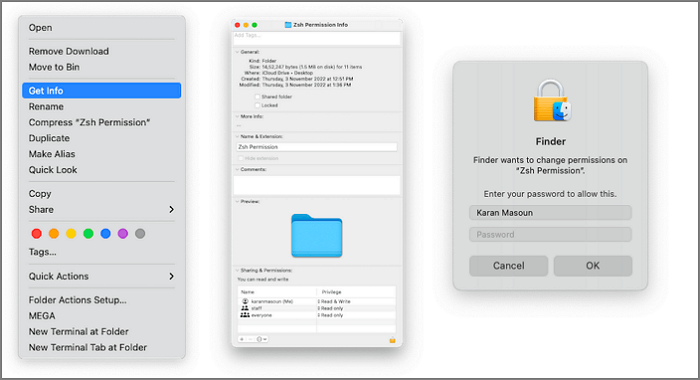Click the lock icon in the Info window

(392, 340)
